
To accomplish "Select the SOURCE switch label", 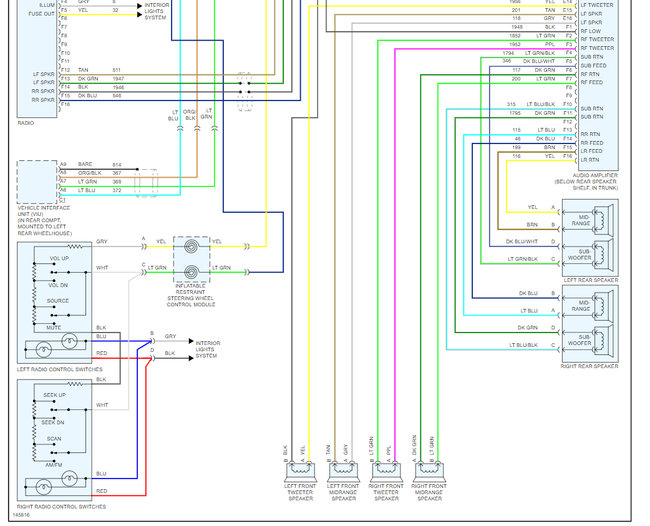I will [58, 301].
